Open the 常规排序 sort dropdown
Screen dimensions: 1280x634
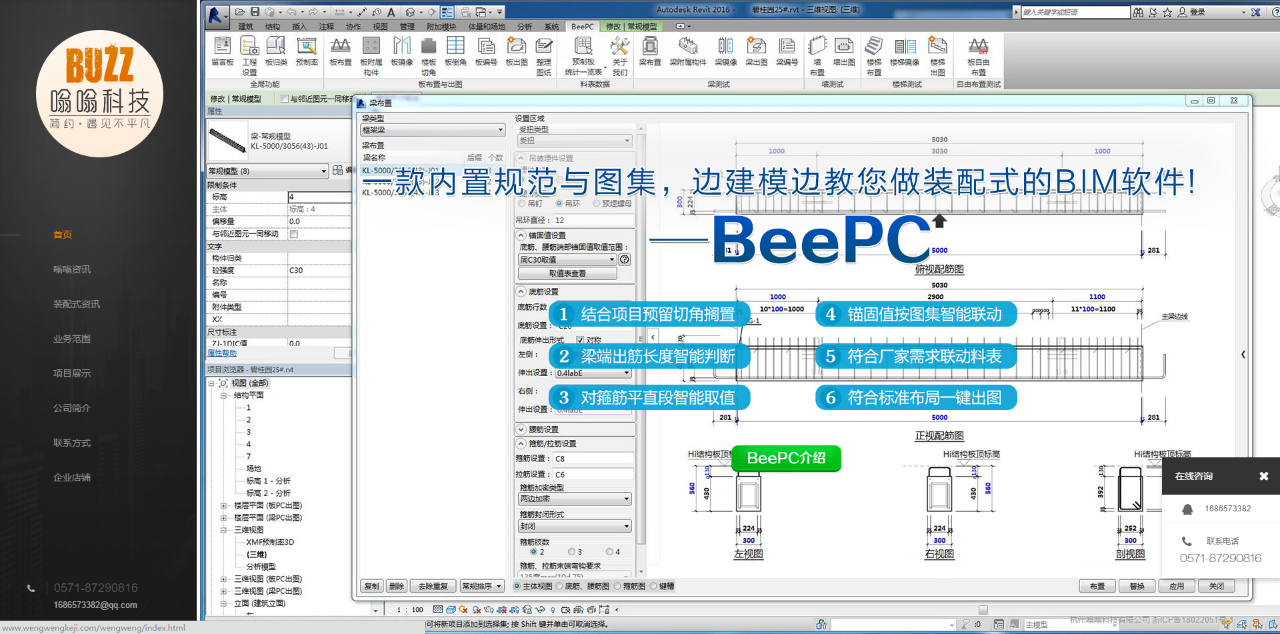[x=482, y=586]
